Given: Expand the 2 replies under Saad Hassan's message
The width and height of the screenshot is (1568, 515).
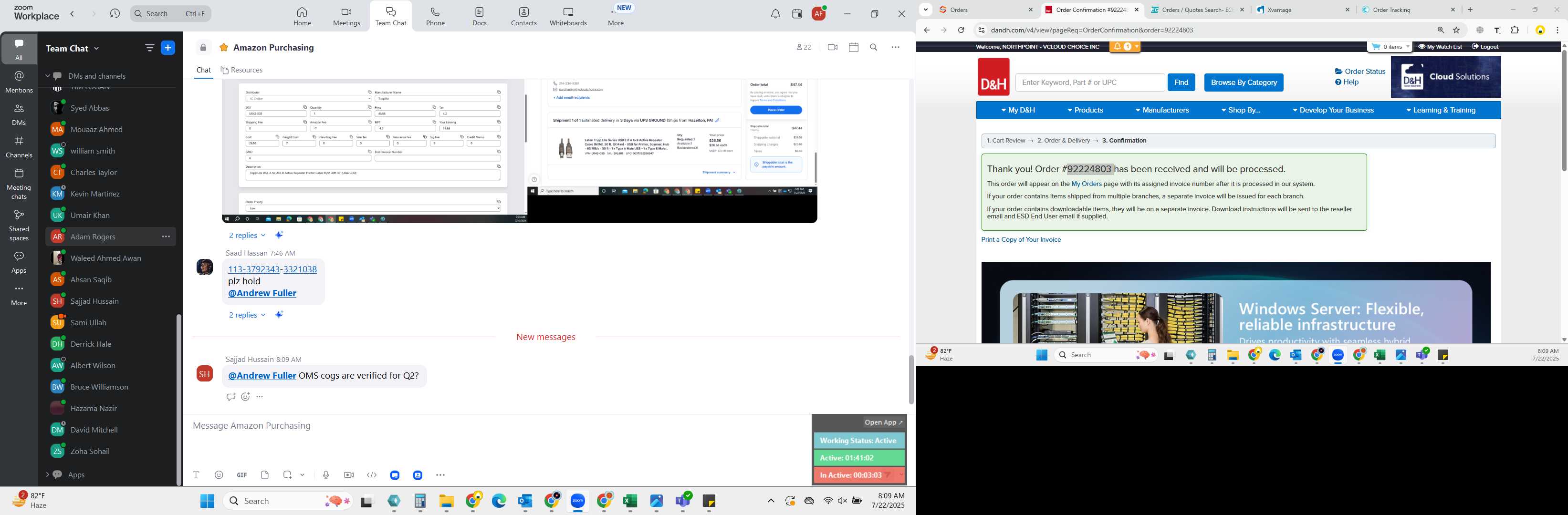Looking at the screenshot, I should coord(247,315).
